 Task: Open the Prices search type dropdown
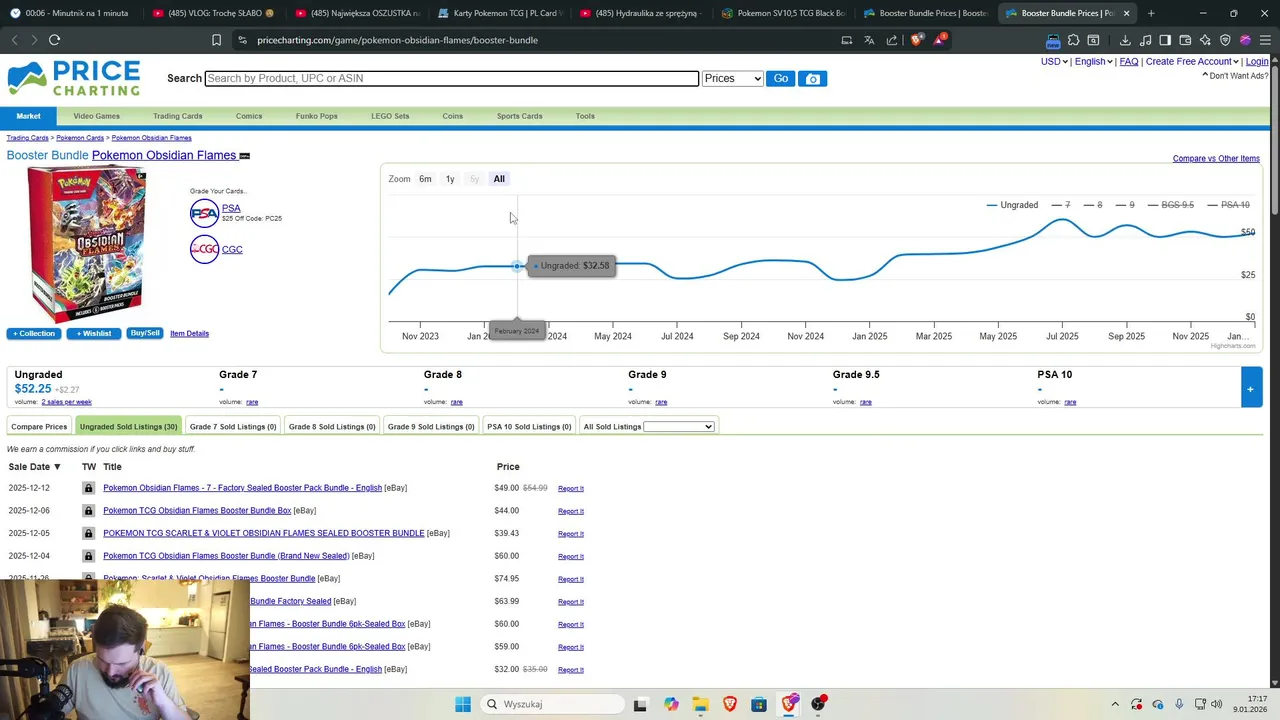733,79
